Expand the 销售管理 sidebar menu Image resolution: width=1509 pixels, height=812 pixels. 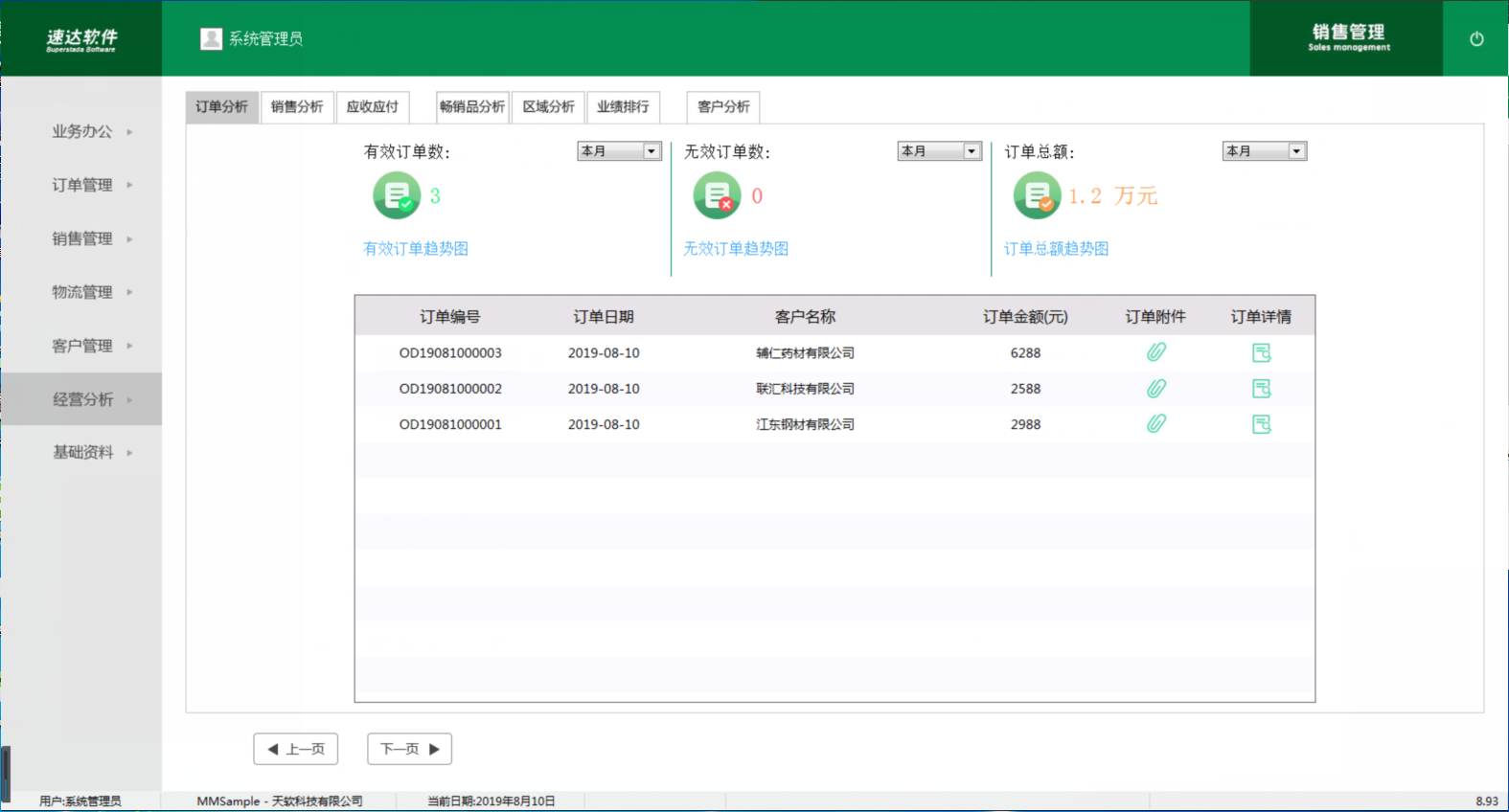[81, 238]
